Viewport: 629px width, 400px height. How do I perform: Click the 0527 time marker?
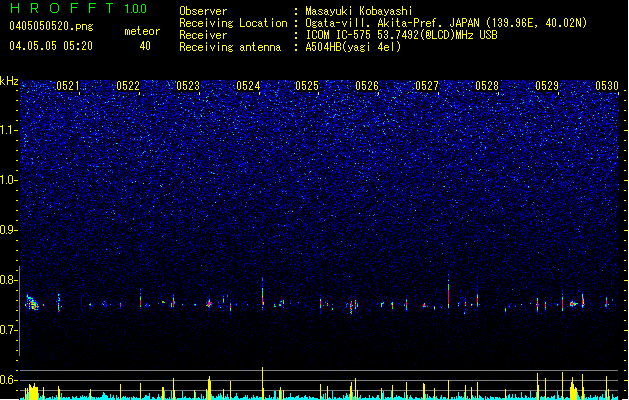[x=427, y=86]
